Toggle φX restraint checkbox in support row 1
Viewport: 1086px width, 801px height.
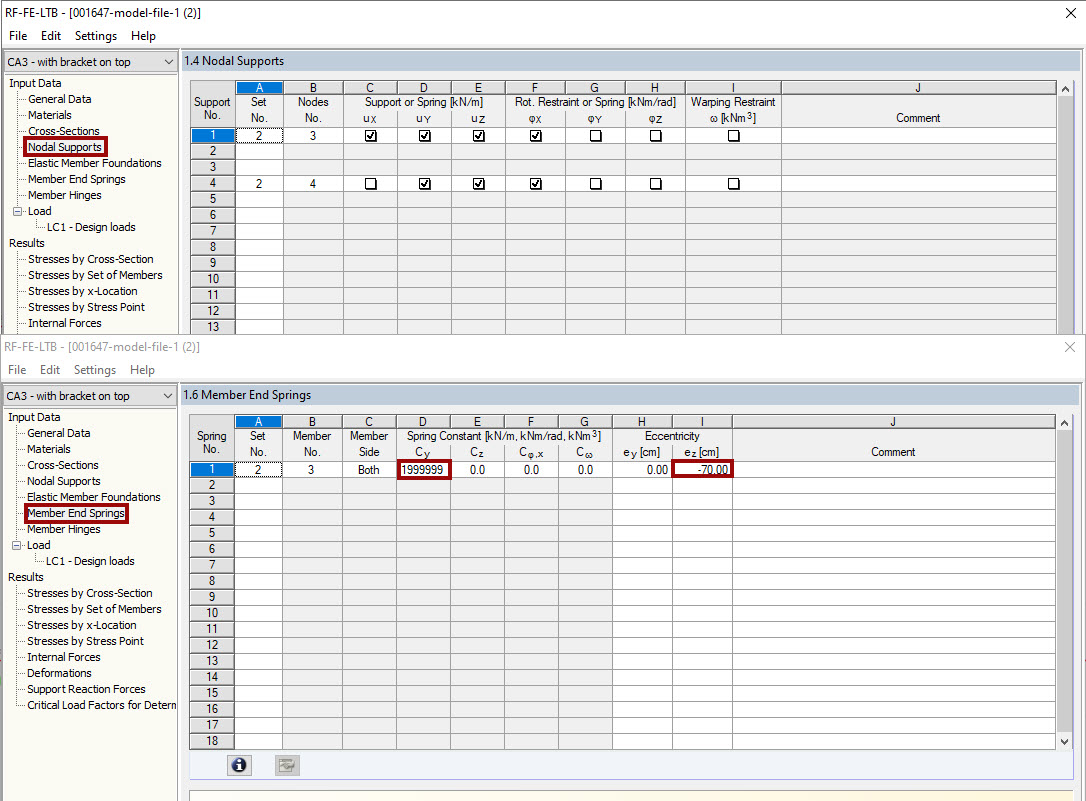[535, 136]
